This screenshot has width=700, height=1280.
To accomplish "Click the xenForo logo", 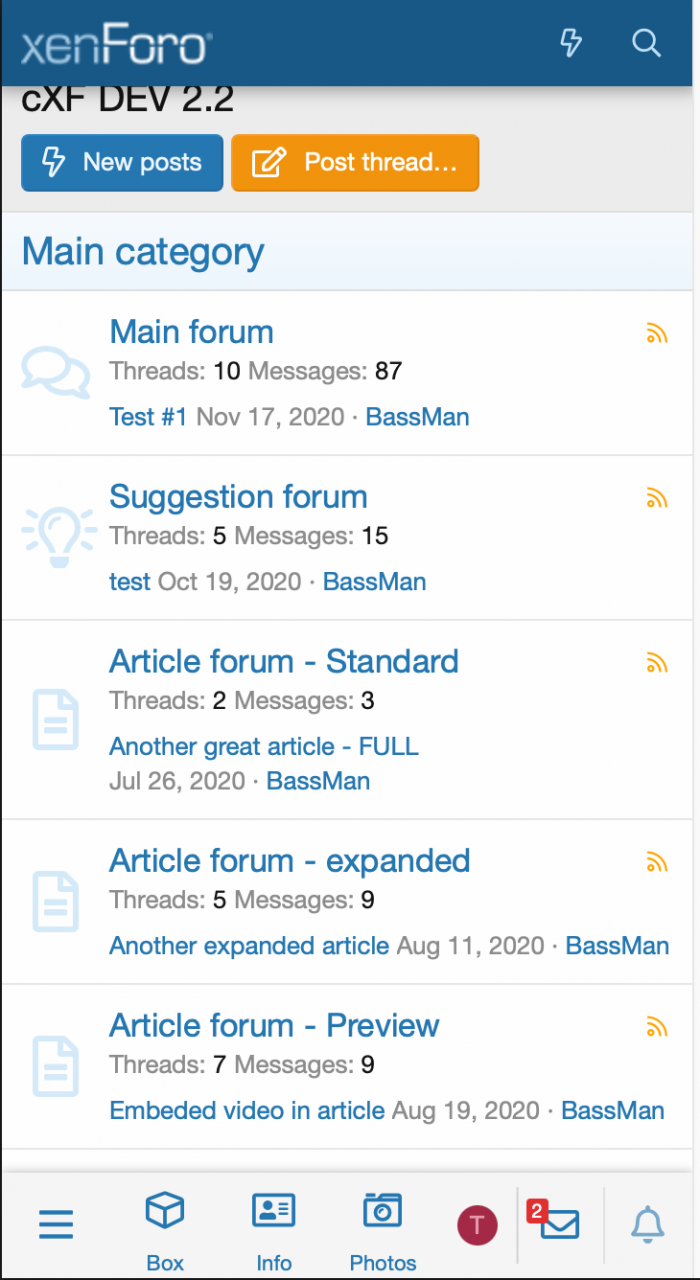I will click(116, 45).
